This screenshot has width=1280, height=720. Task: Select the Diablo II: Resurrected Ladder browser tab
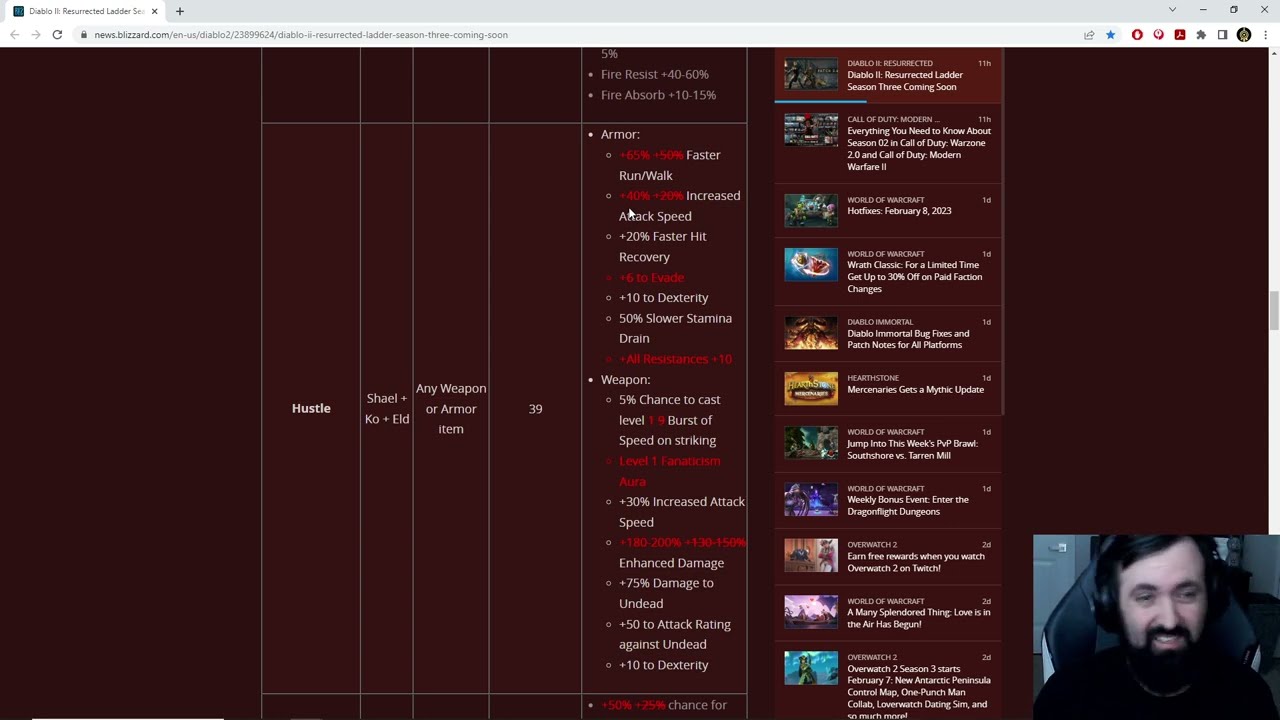pos(86,11)
